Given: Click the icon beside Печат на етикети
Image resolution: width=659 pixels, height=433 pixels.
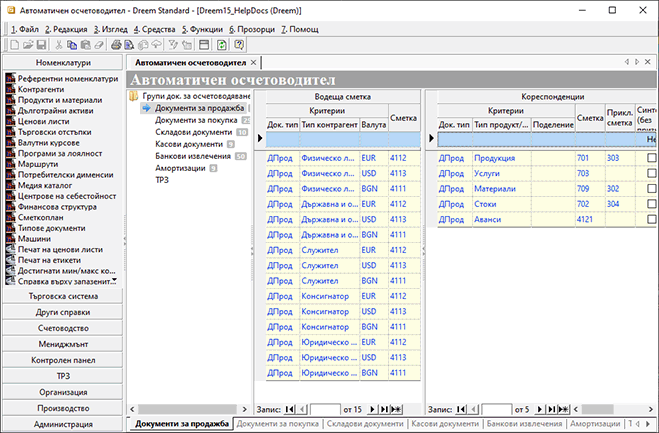Looking at the screenshot, I should click(11, 260).
